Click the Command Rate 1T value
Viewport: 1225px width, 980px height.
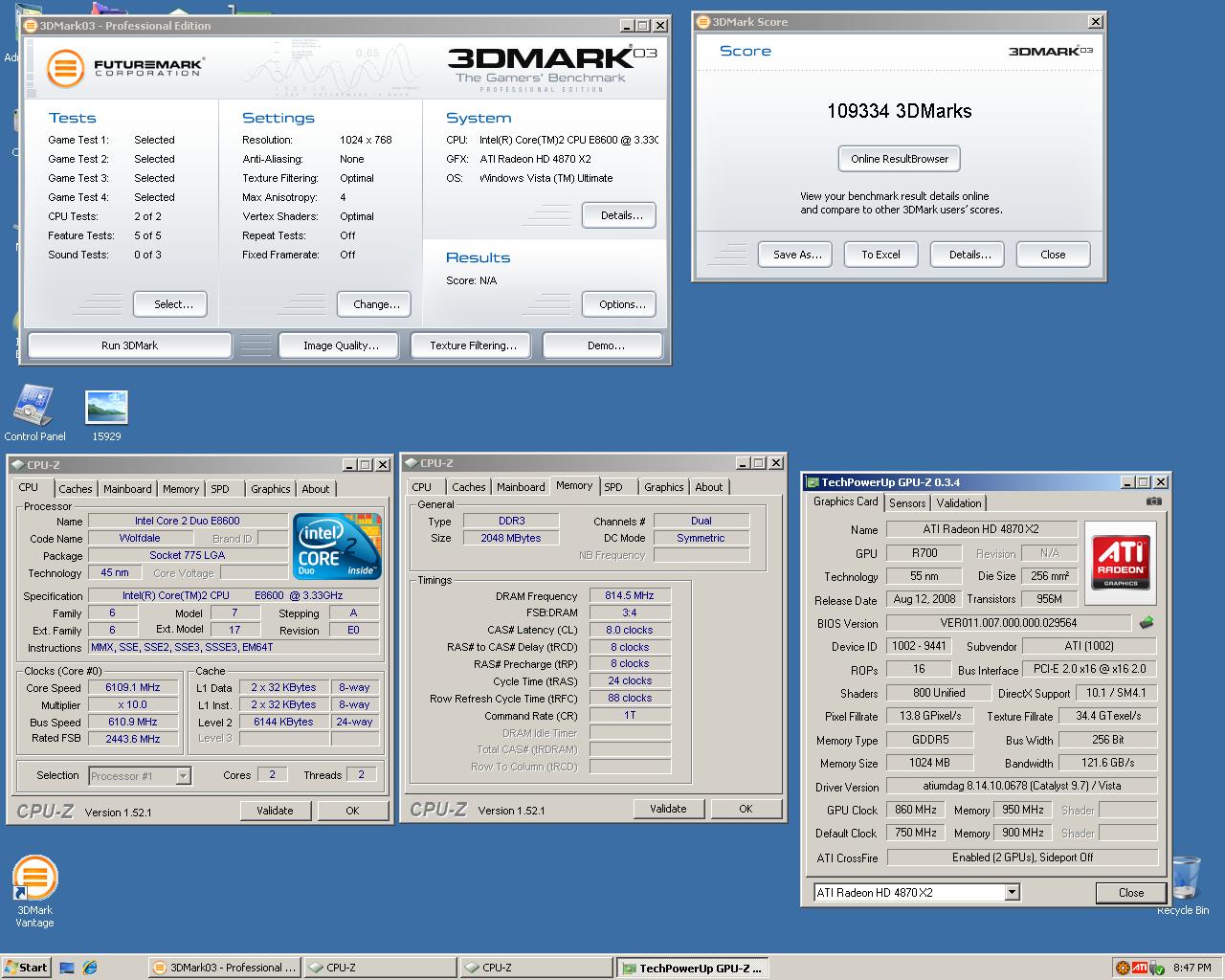click(x=630, y=715)
